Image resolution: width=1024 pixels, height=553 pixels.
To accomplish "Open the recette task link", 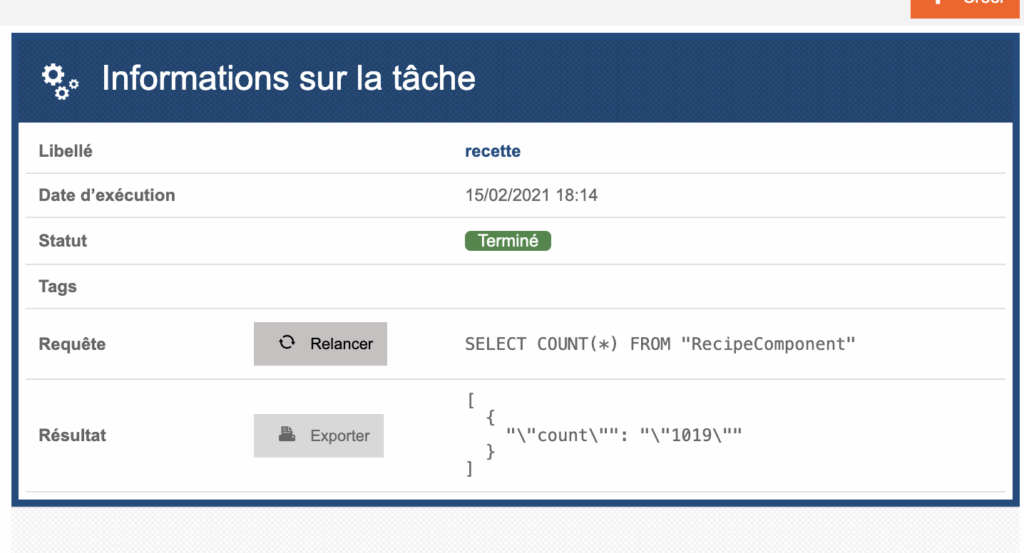I will coord(493,152).
